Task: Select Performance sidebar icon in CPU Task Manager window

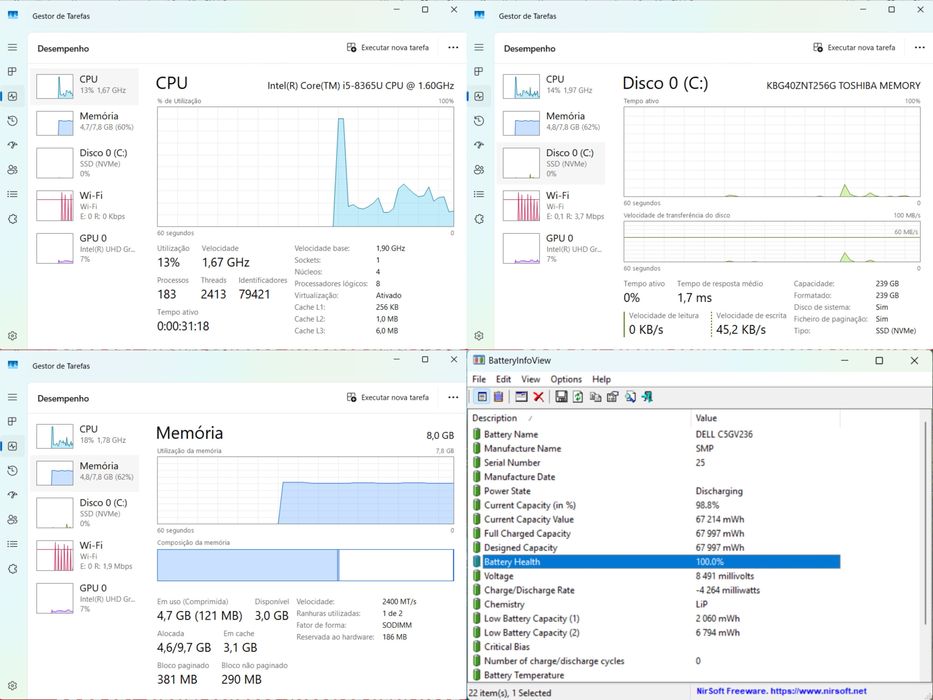Action: point(12,96)
